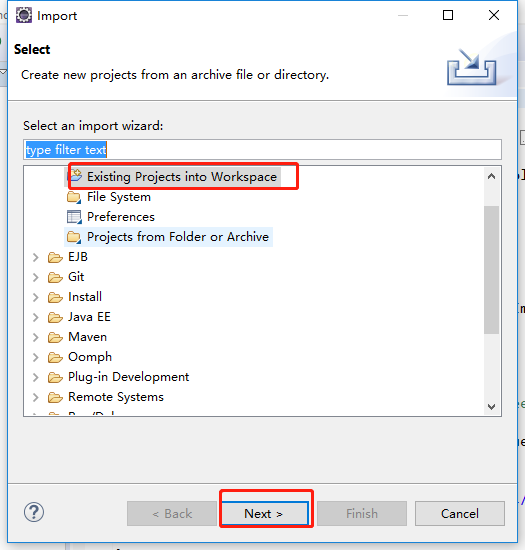525x550 pixels.
Task: Click the Git folder icon
Action: pos(55,277)
